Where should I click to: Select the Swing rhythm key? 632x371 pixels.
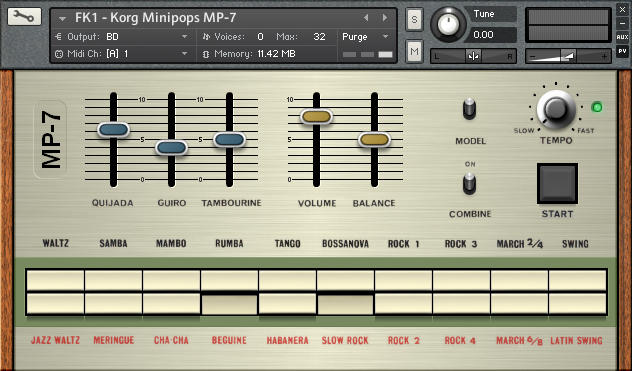pyautogui.click(x=578, y=280)
